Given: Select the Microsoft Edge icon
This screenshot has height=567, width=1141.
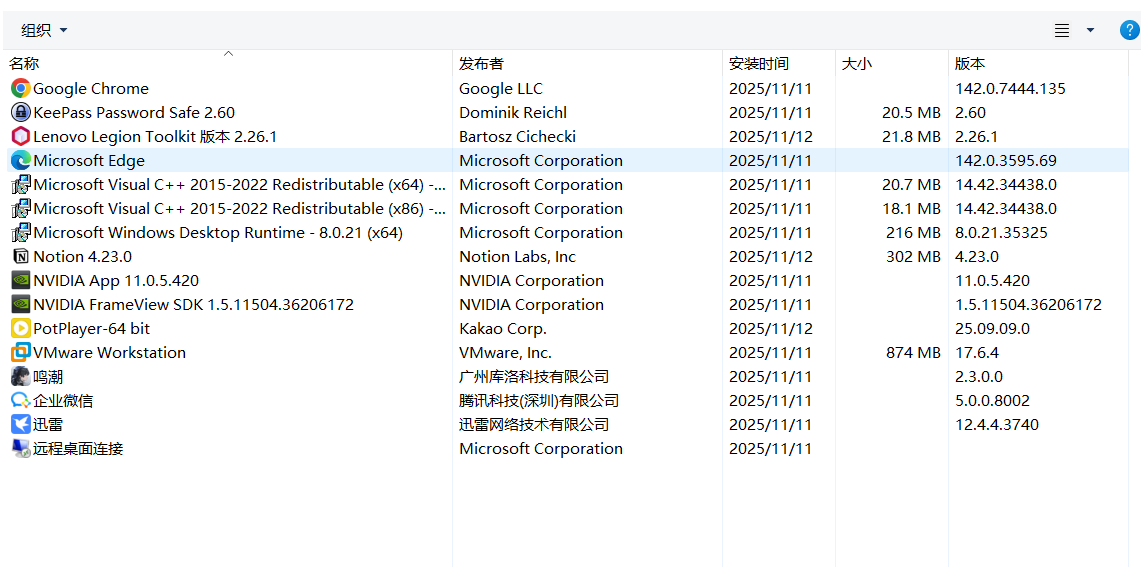Looking at the screenshot, I should pyautogui.click(x=20, y=161).
